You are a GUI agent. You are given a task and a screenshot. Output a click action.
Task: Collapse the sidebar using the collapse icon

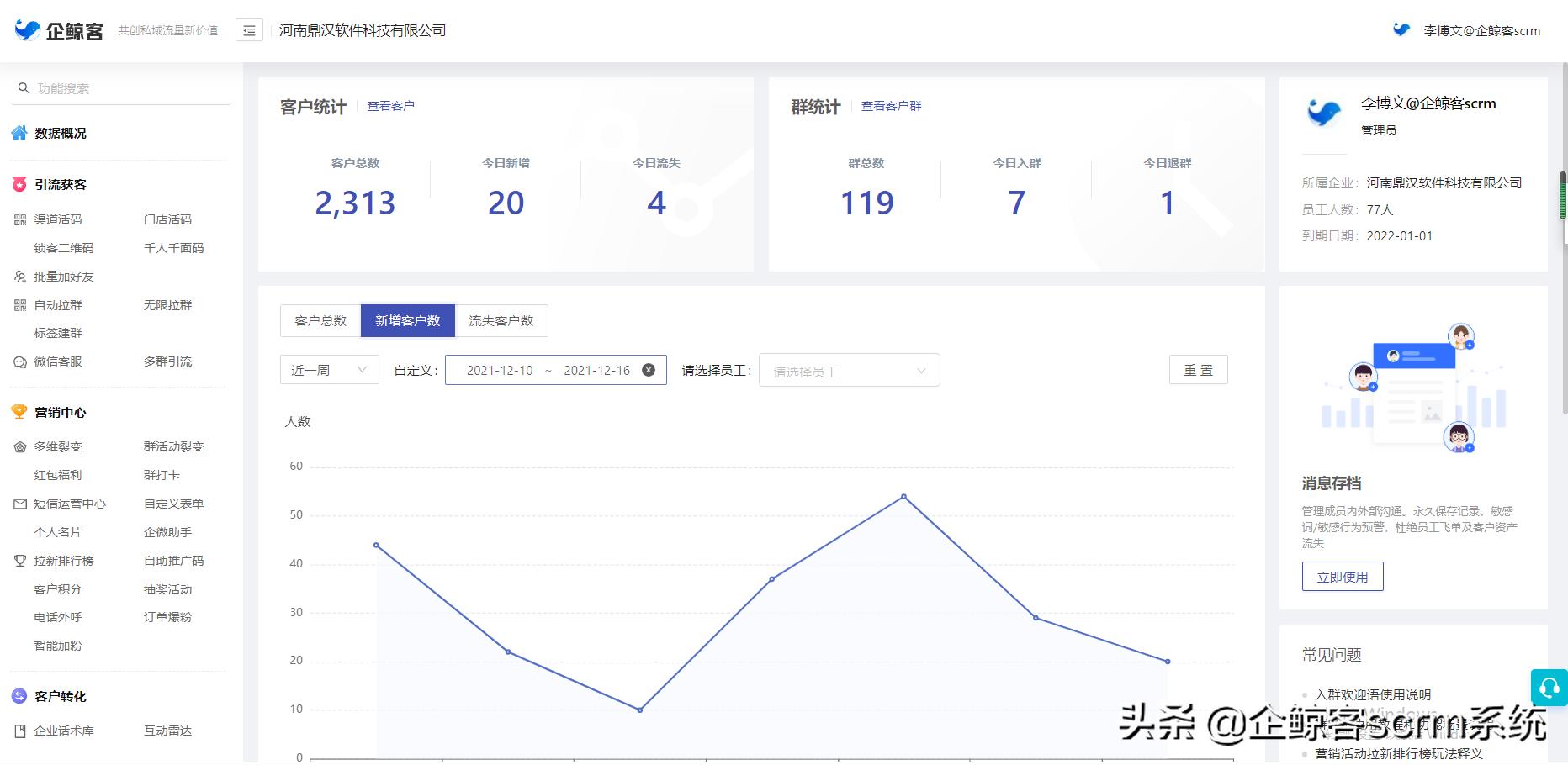coord(248,29)
